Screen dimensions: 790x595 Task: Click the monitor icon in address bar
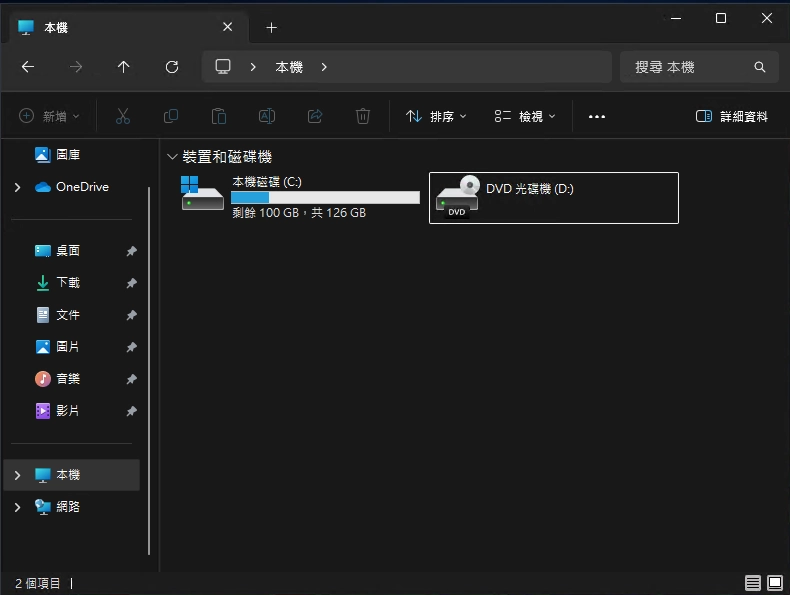coord(223,67)
